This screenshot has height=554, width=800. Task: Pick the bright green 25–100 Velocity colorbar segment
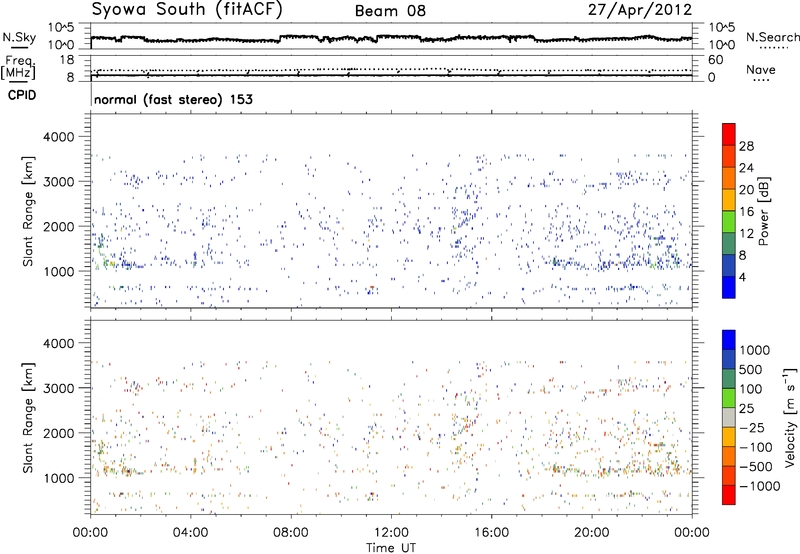tap(729, 398)
